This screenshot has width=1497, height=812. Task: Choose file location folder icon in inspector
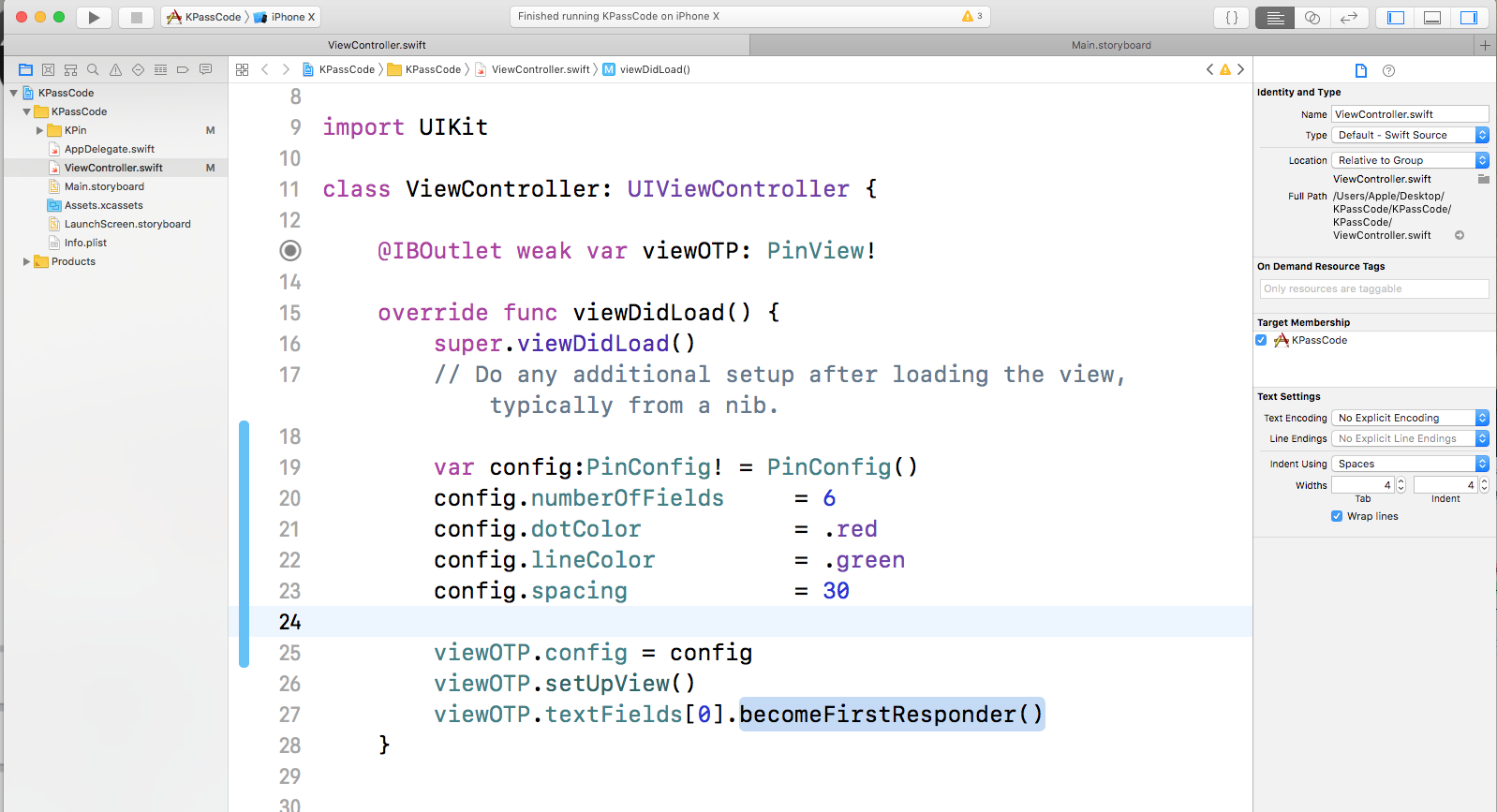tap(1484, 179)
